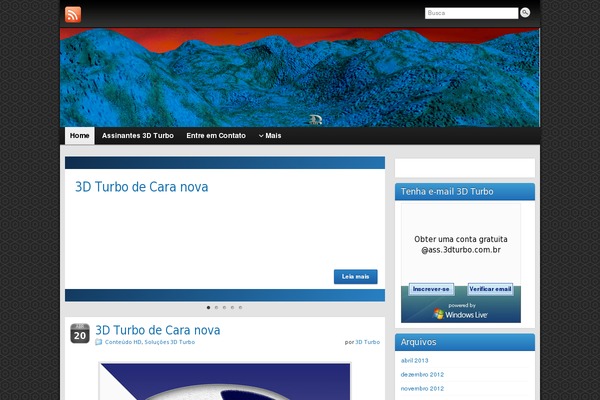Open the Entre em Contato page

click(x=216, y=136)
